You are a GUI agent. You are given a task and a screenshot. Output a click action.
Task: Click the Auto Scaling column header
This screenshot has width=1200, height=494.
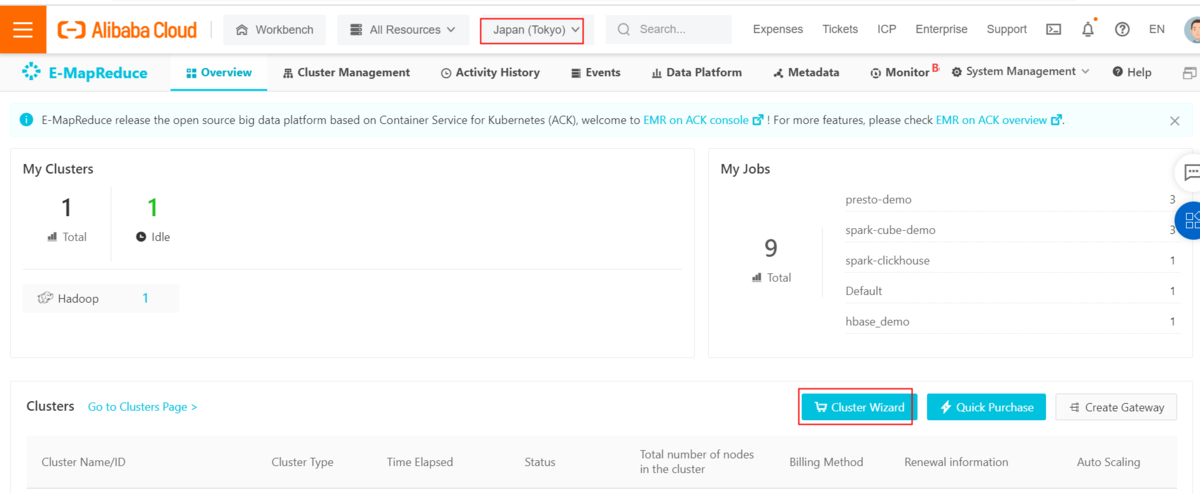coord(1108,462)
